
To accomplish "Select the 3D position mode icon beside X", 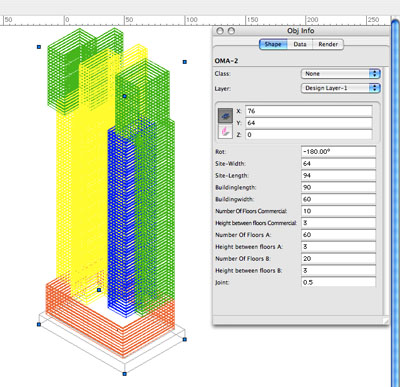I will point(225,116).
